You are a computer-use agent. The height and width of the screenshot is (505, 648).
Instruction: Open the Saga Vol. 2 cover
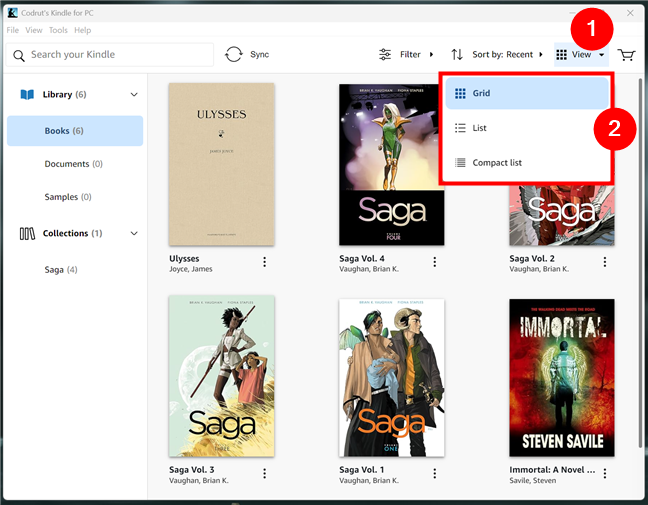point(562,215)
